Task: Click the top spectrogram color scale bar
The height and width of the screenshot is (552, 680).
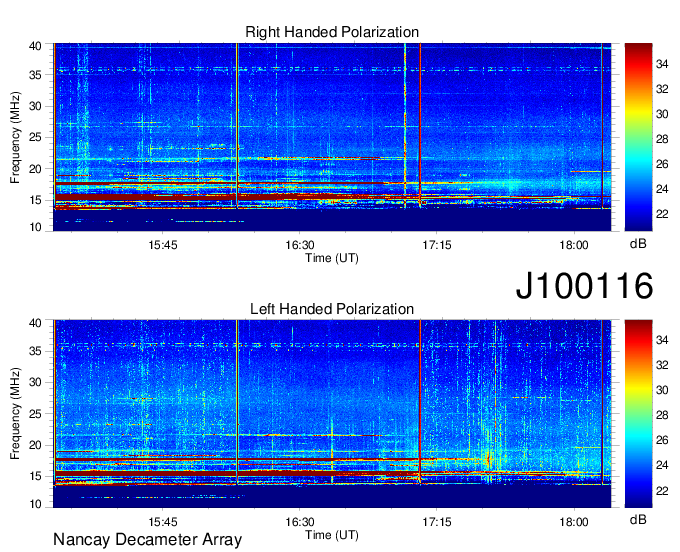Action: (x=638, y=137)
